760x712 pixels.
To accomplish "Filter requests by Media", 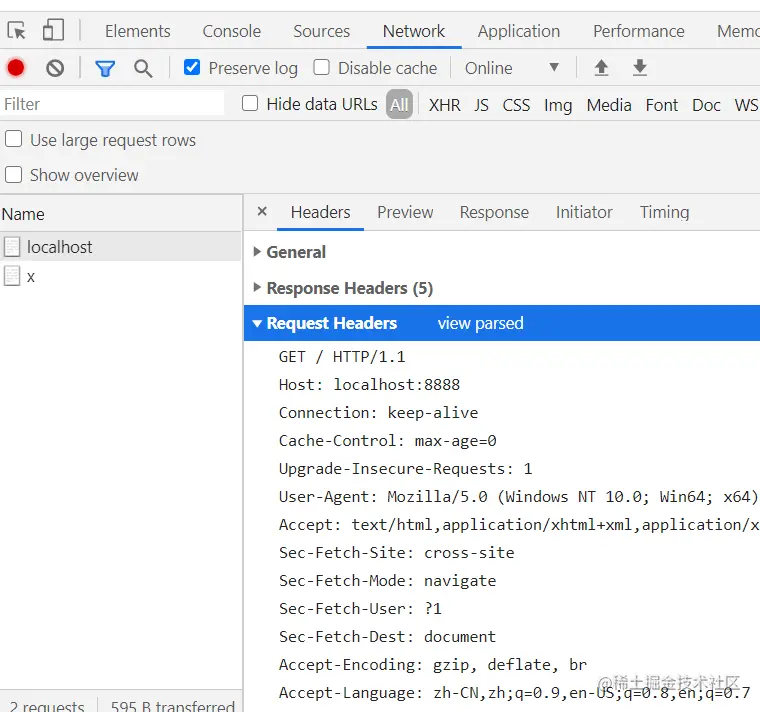I will (x=609, y=105).
